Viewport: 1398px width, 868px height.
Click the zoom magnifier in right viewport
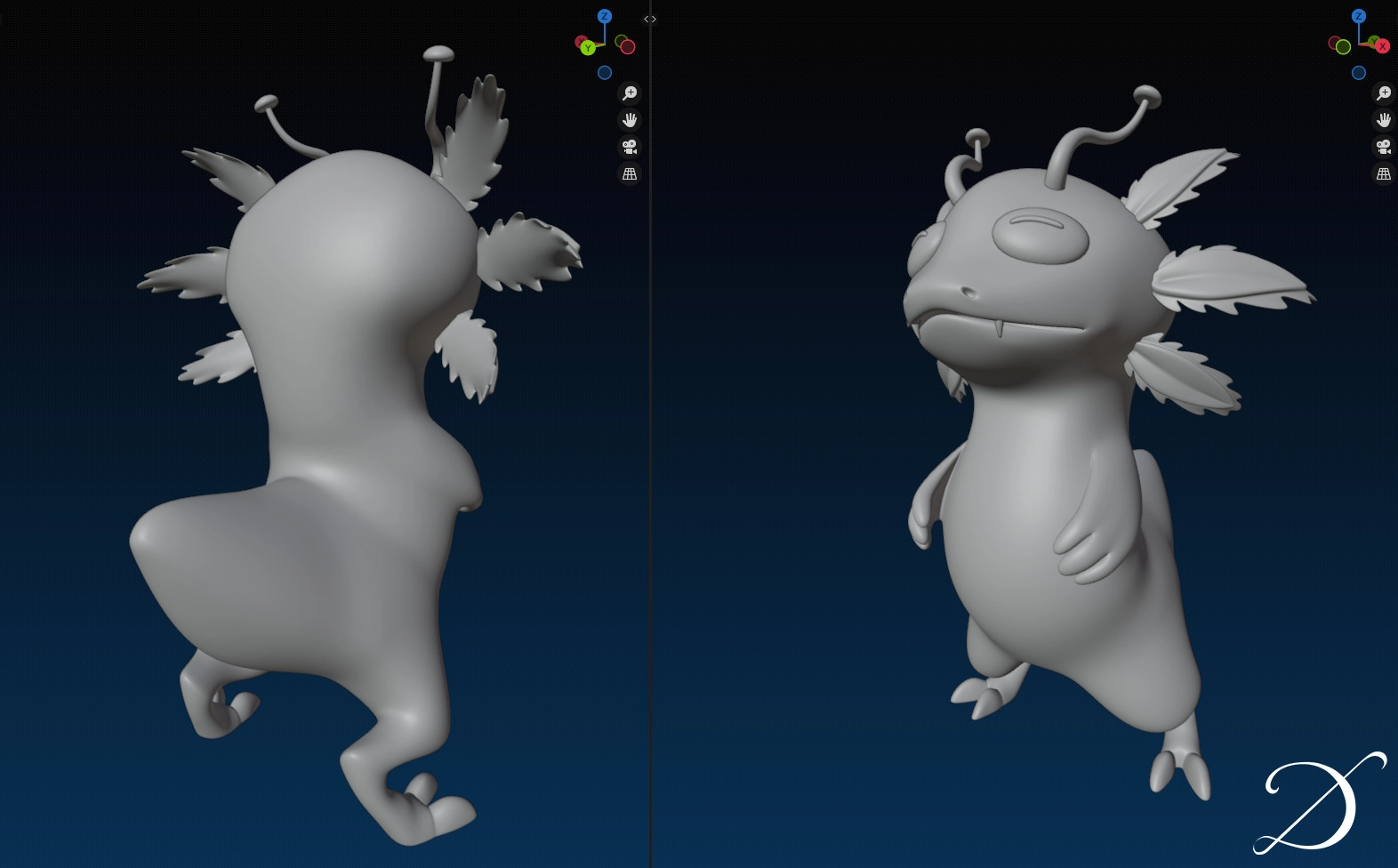[1384, 93]
